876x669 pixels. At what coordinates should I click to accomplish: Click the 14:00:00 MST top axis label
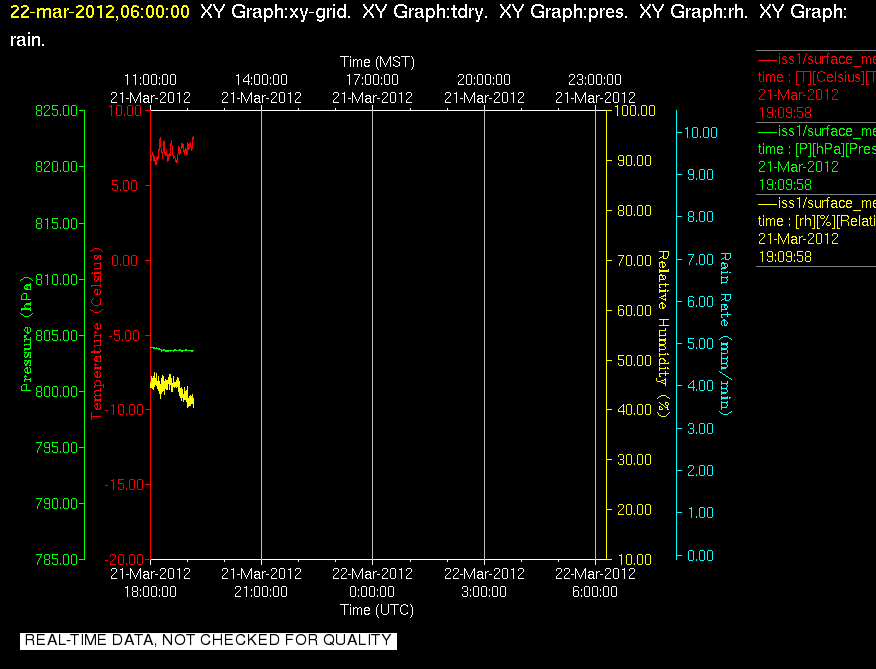261,80
